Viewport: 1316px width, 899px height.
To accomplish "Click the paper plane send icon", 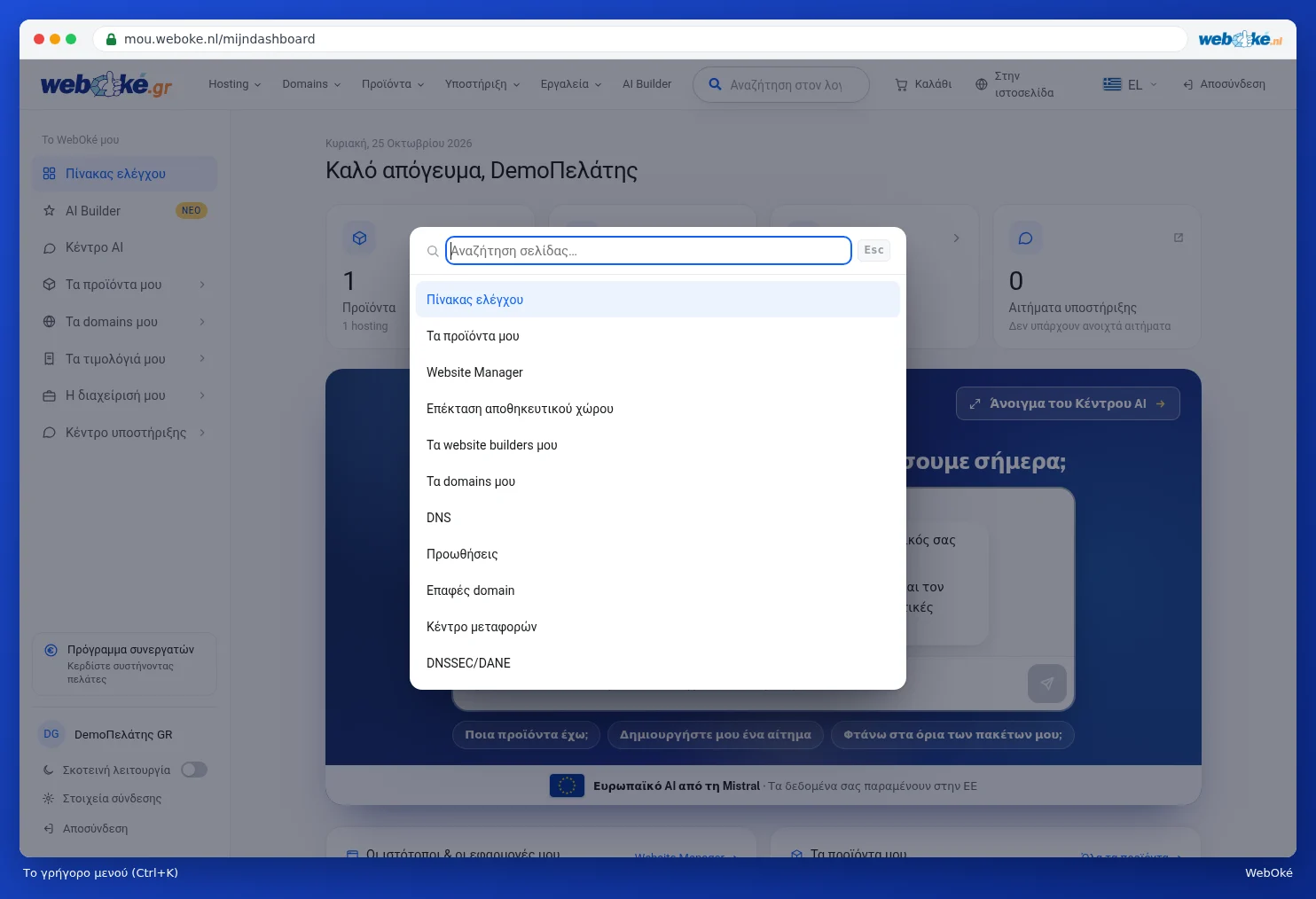I will [x=1047, y=684].
